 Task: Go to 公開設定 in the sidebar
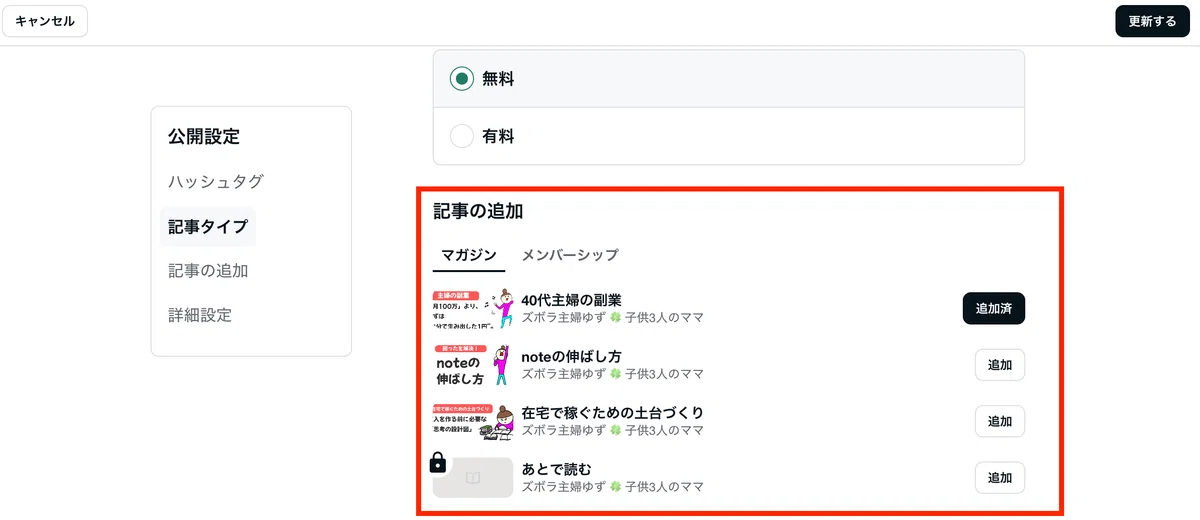click(x=204, y=137)
